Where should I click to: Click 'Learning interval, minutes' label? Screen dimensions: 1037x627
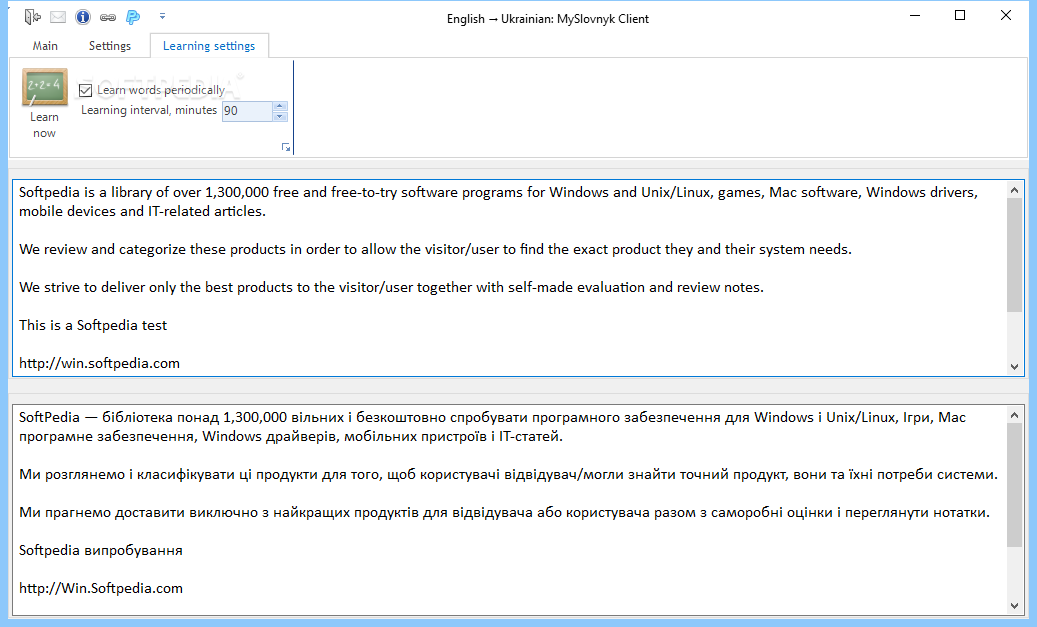click(149, 110)
